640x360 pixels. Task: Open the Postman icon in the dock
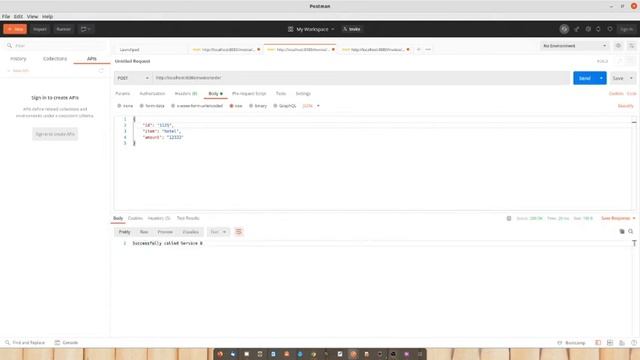pyautogui.click(x=353, y=354)
